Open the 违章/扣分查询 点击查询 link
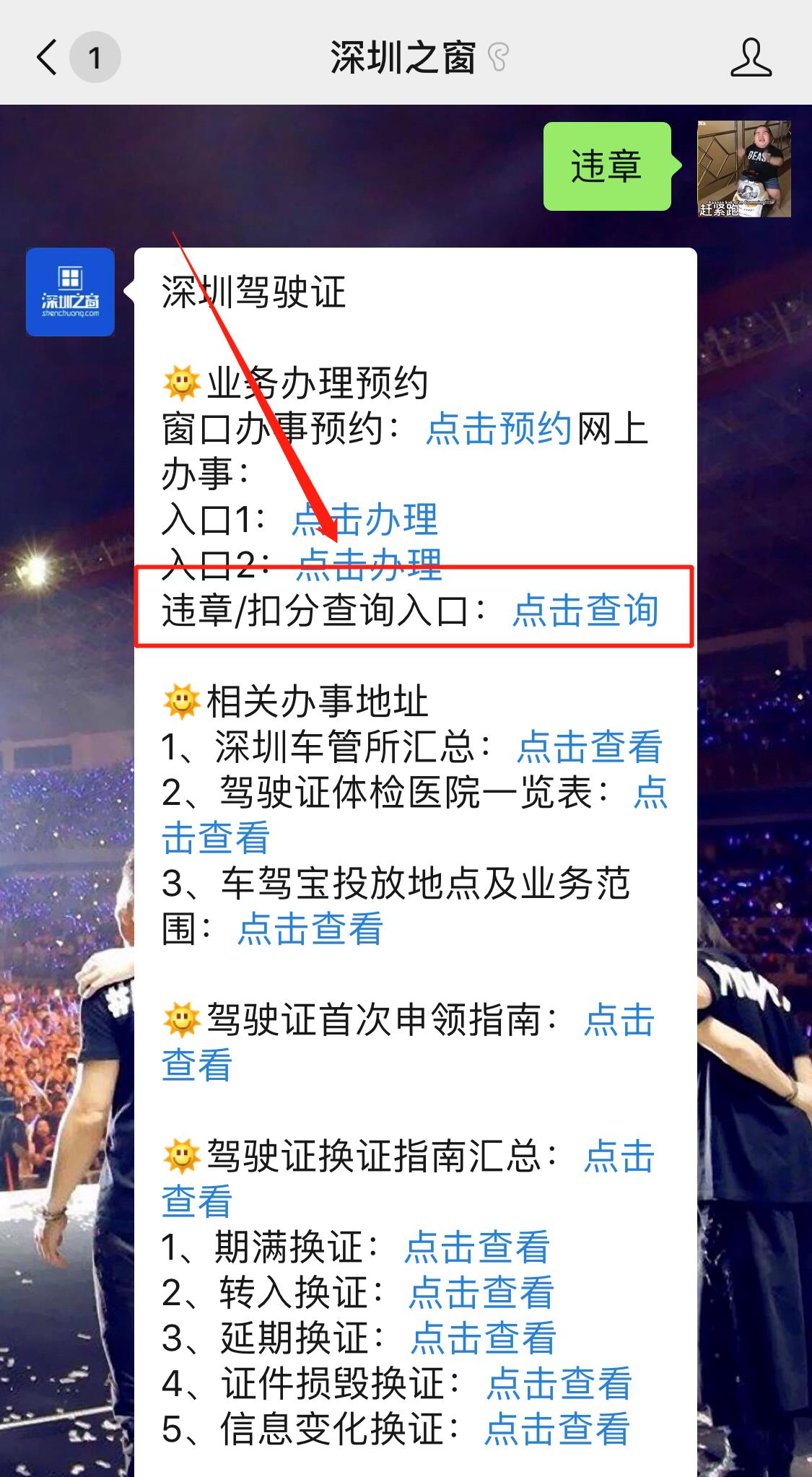The image size is (812, 1477). point(585,611)
